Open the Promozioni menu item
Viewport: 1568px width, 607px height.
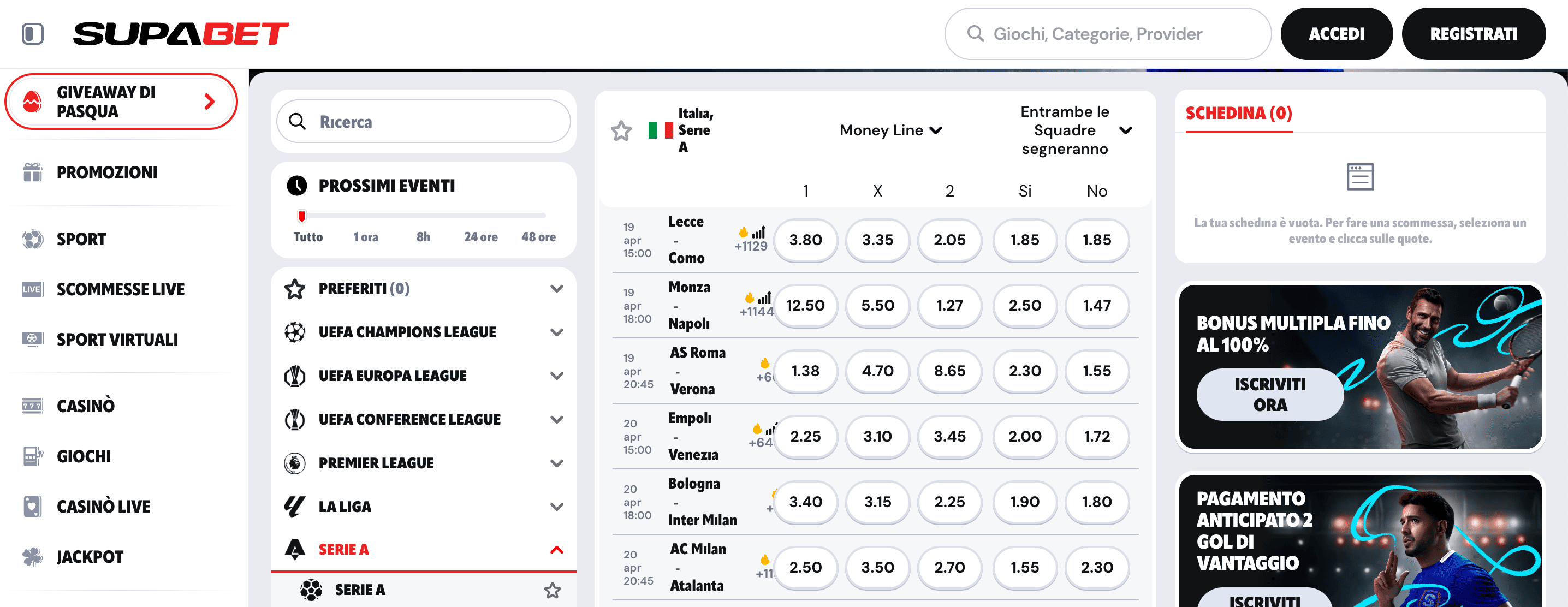click(106, 172)
